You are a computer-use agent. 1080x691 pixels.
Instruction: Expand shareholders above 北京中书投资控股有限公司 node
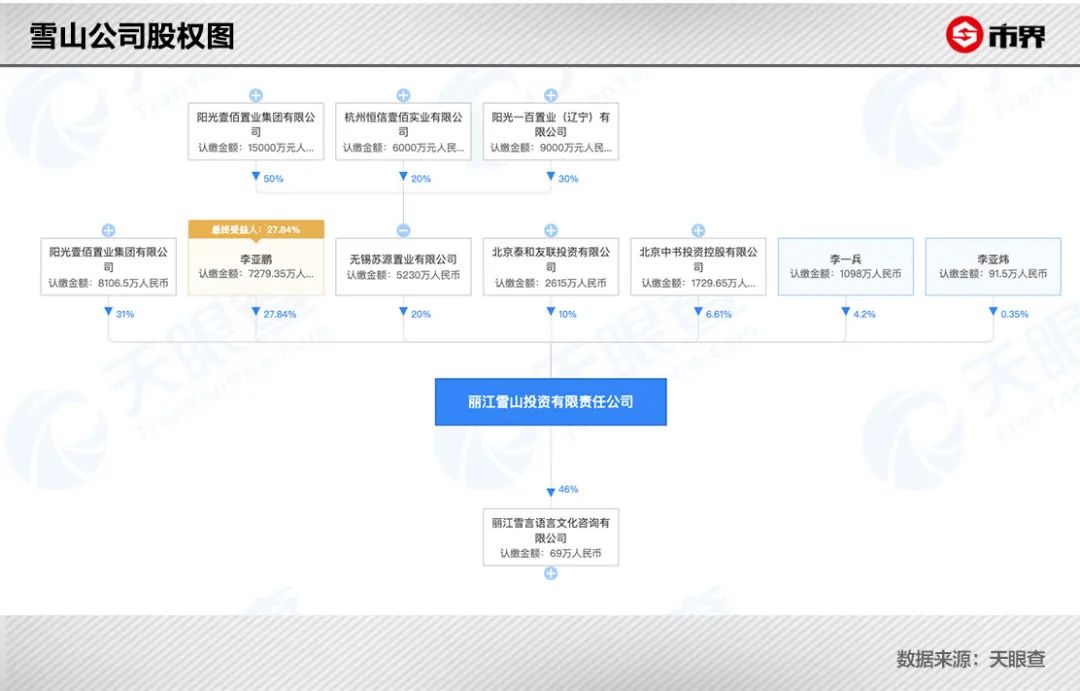click(698, 230)
